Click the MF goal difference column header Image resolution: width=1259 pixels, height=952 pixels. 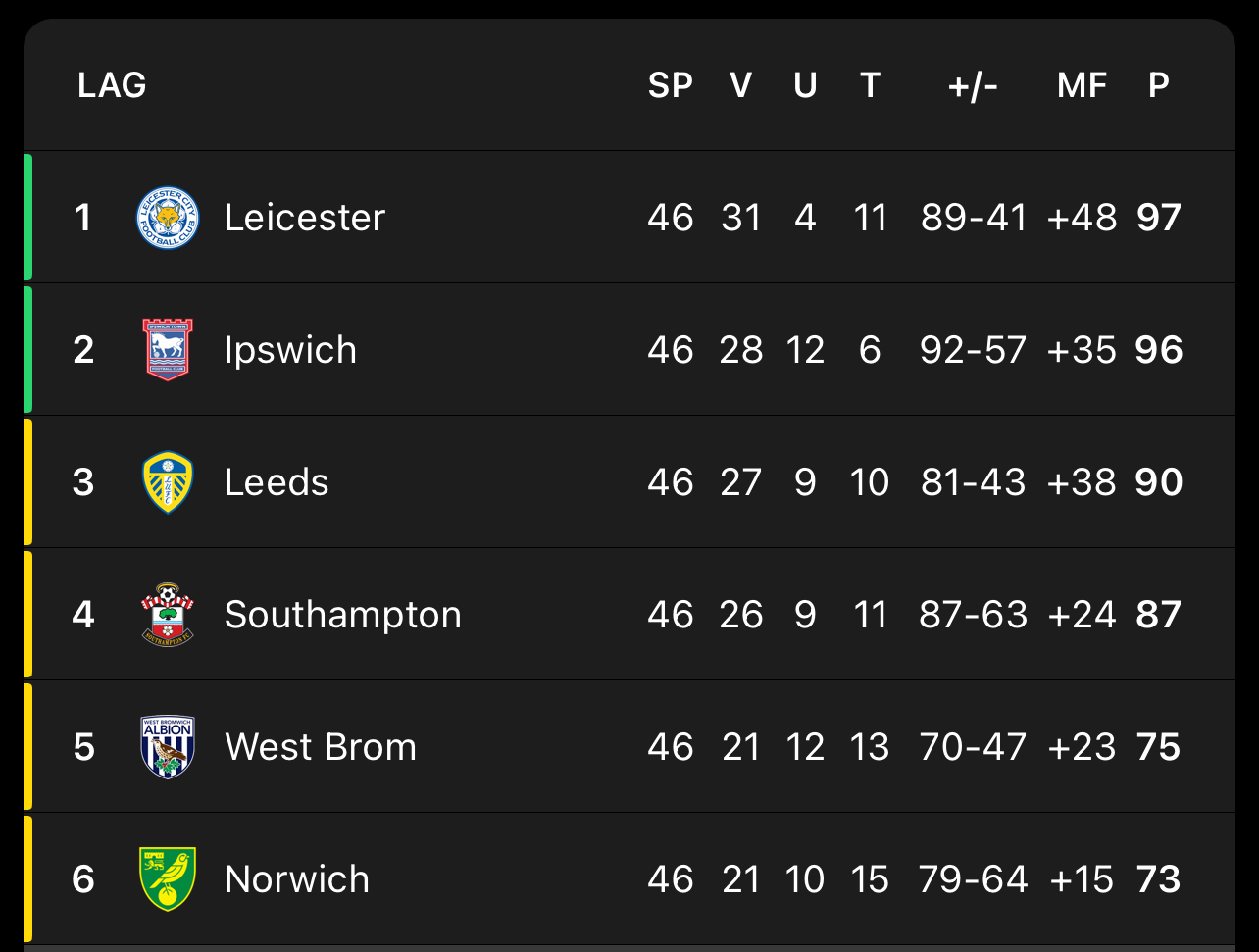1082,86
